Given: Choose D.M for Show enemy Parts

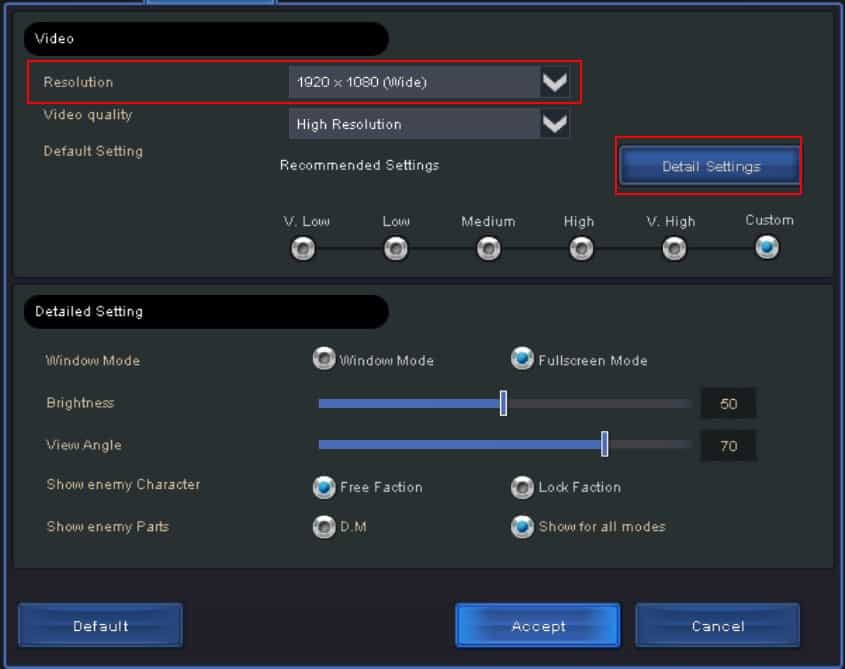Looking at the screenshot, I should tap(324, 526).
